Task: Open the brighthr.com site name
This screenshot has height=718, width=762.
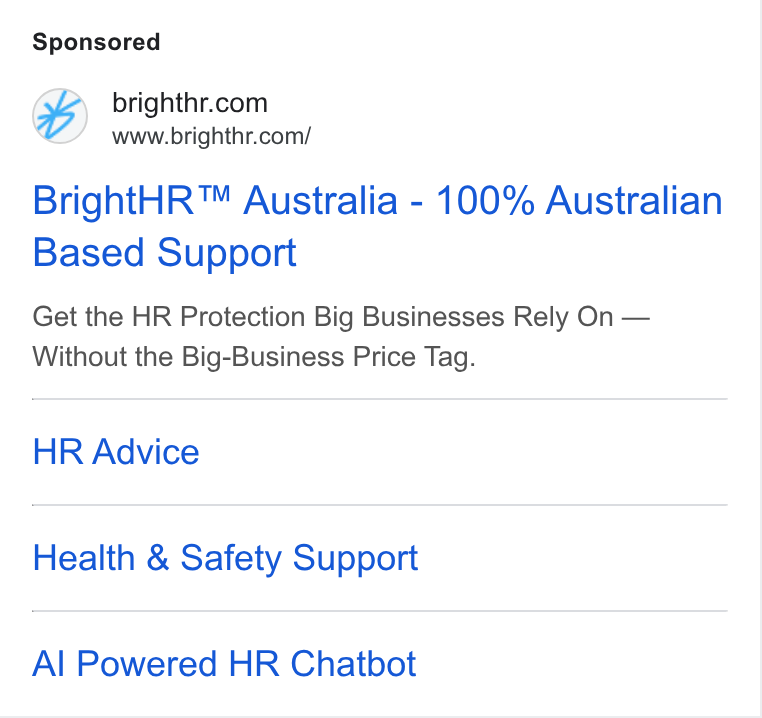Action: coord(190,103)
